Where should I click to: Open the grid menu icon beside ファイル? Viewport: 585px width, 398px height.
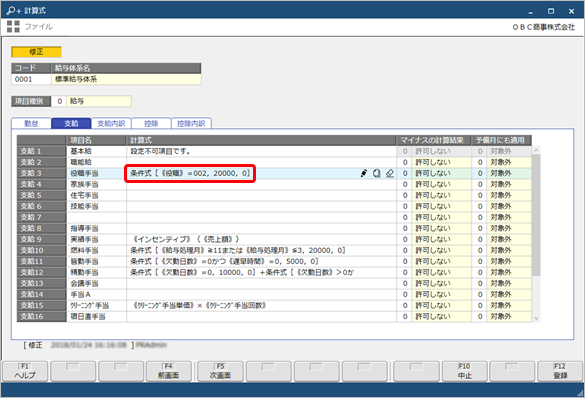(13, 26)
